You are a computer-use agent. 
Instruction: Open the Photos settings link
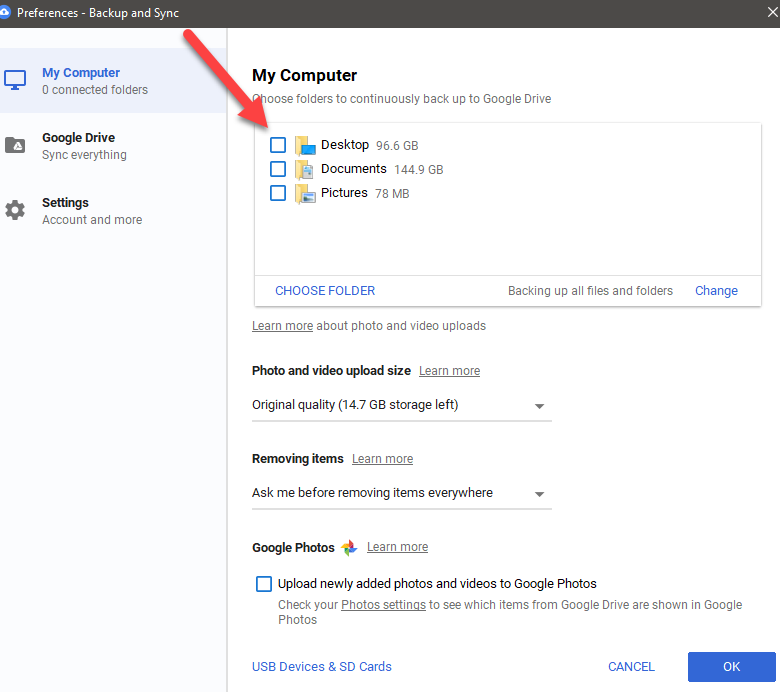[383, 605]
